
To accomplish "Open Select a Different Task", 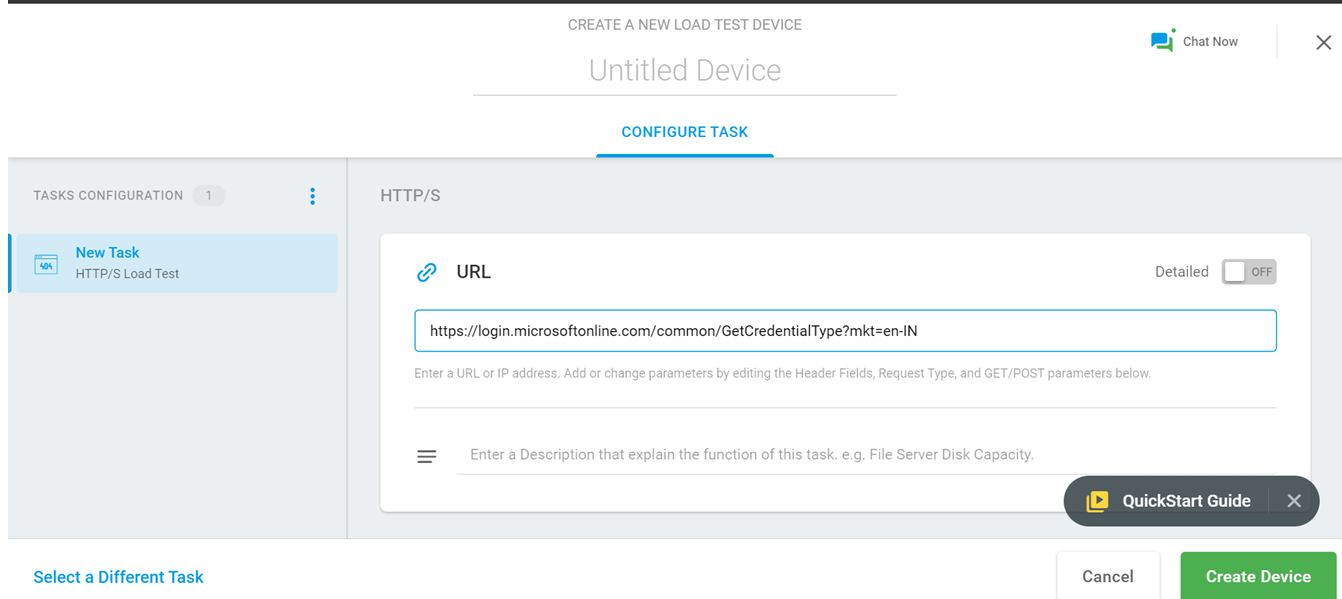I will (117, 576).
